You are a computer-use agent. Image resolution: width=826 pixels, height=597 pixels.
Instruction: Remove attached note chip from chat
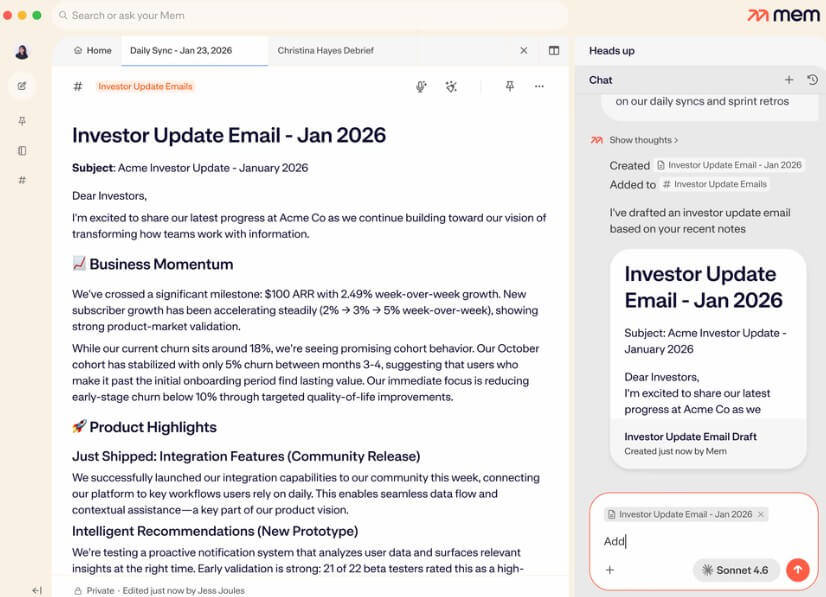click(761, 514)
